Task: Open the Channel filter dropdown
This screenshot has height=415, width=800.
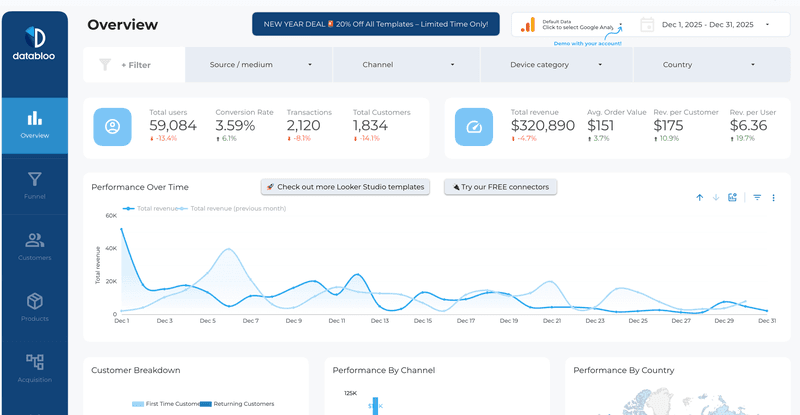Action: click(407, 65)
